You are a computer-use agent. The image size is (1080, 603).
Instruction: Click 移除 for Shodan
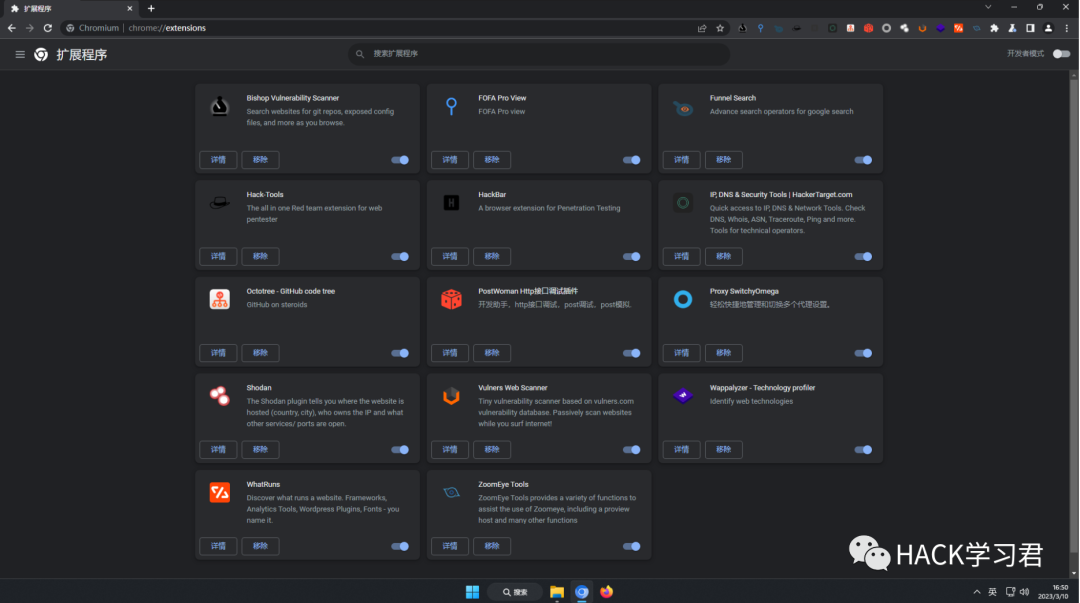260,449
